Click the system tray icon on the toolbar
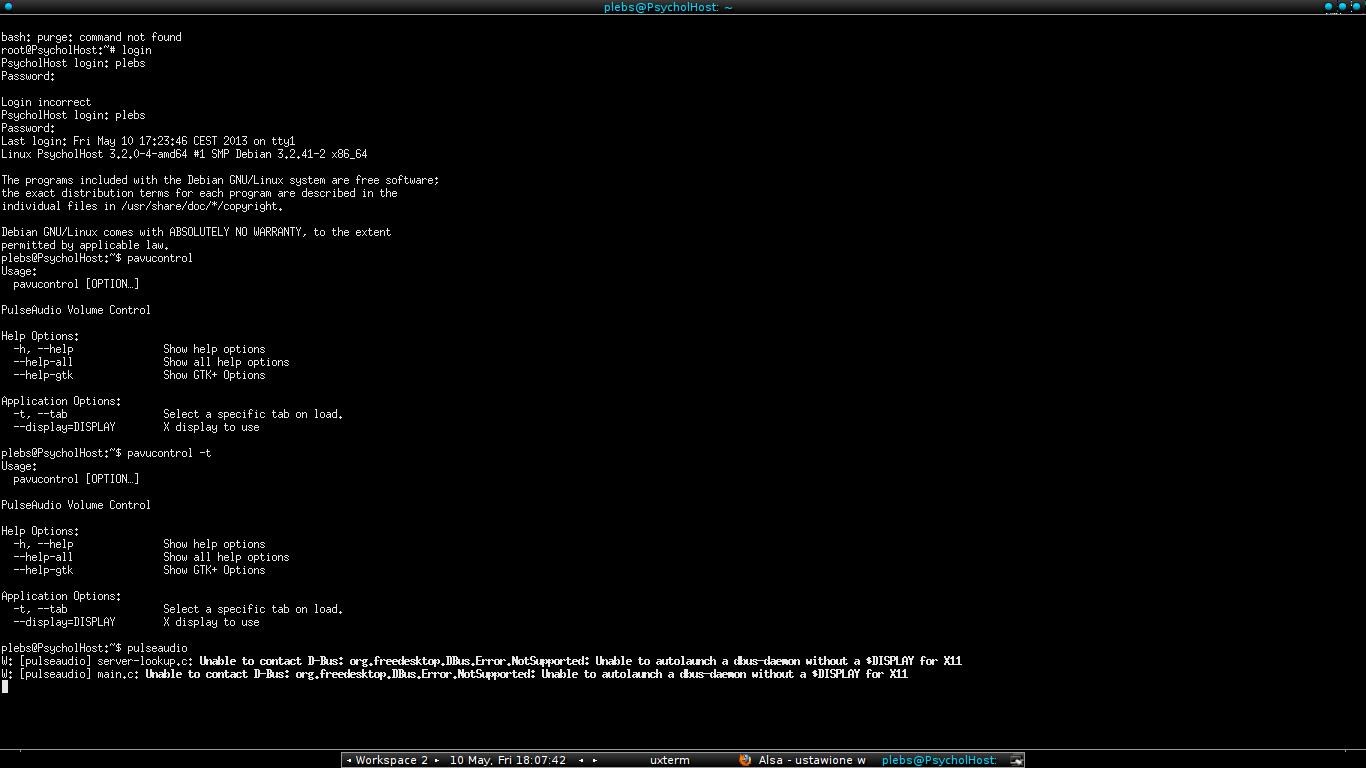Viewport: 1366px width, 768px height. 1016,760
